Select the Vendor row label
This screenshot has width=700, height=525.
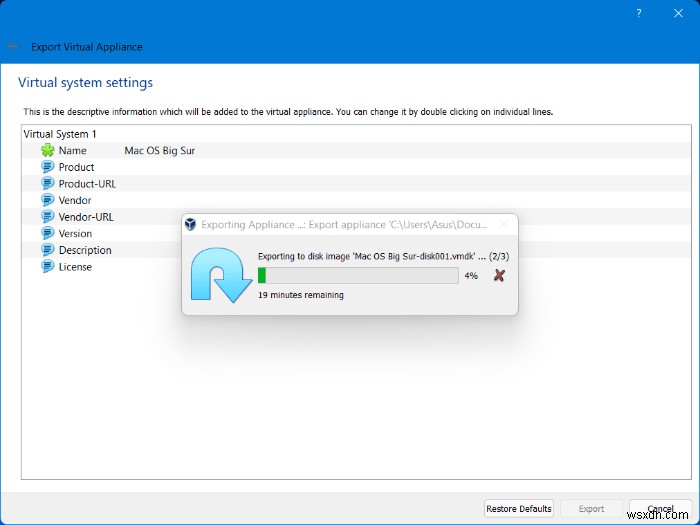[75, 200]
